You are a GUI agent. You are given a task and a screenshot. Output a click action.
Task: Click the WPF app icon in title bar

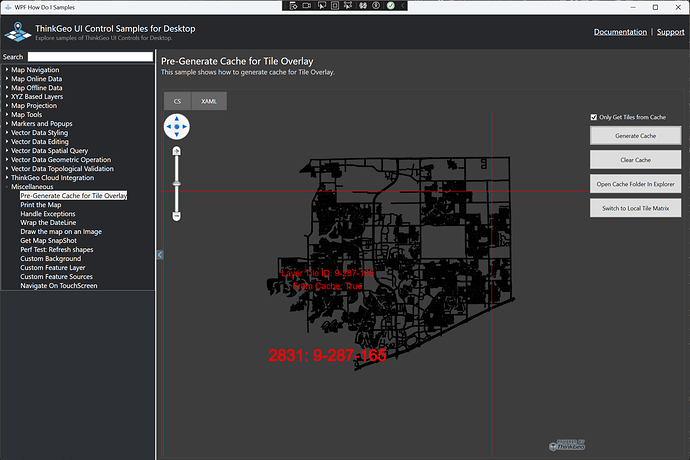8,7
